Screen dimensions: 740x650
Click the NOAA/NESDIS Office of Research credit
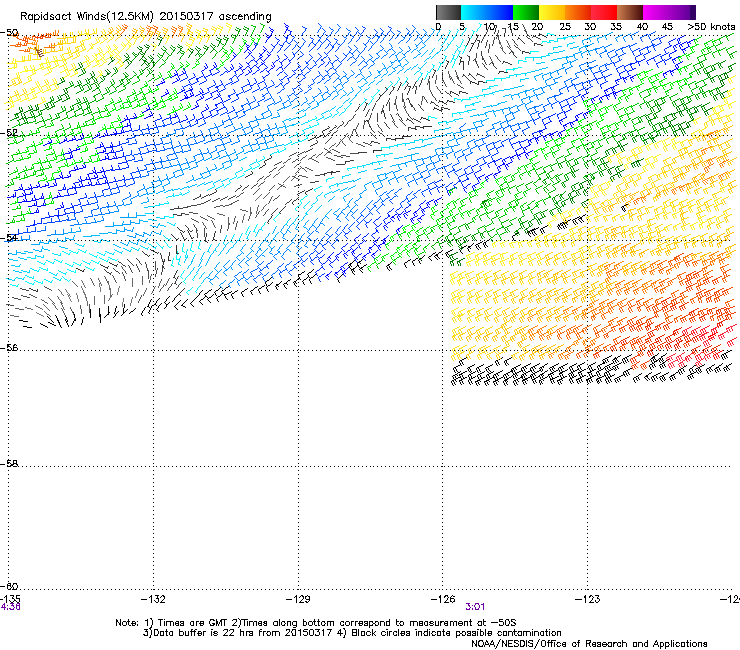589,644
